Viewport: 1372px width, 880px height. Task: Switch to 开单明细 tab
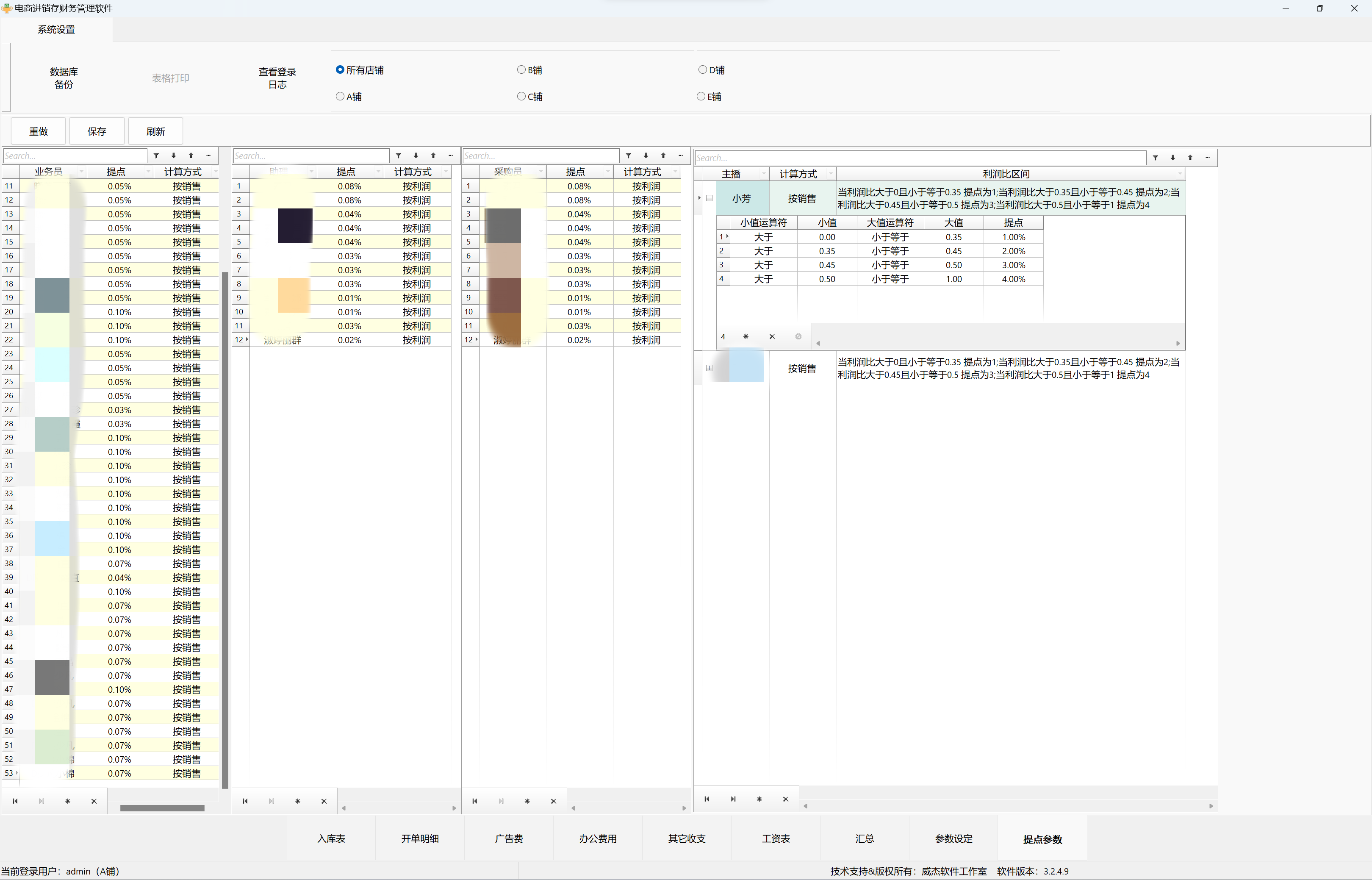click(x=420, y=838)
